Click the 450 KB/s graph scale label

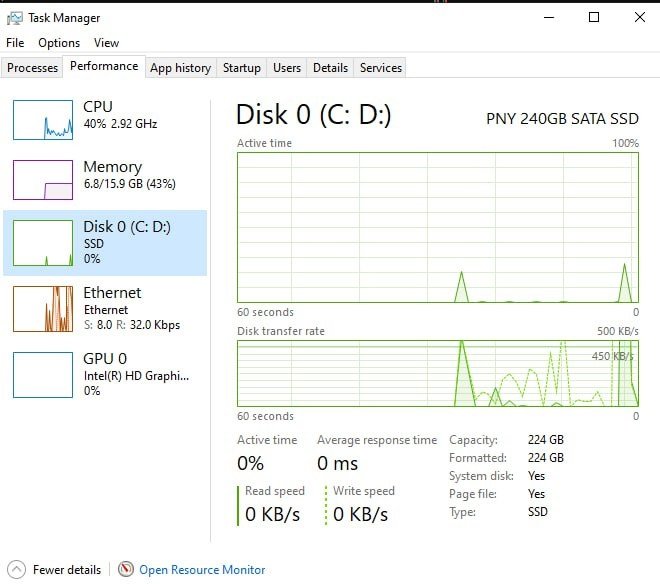pos(612,356)
